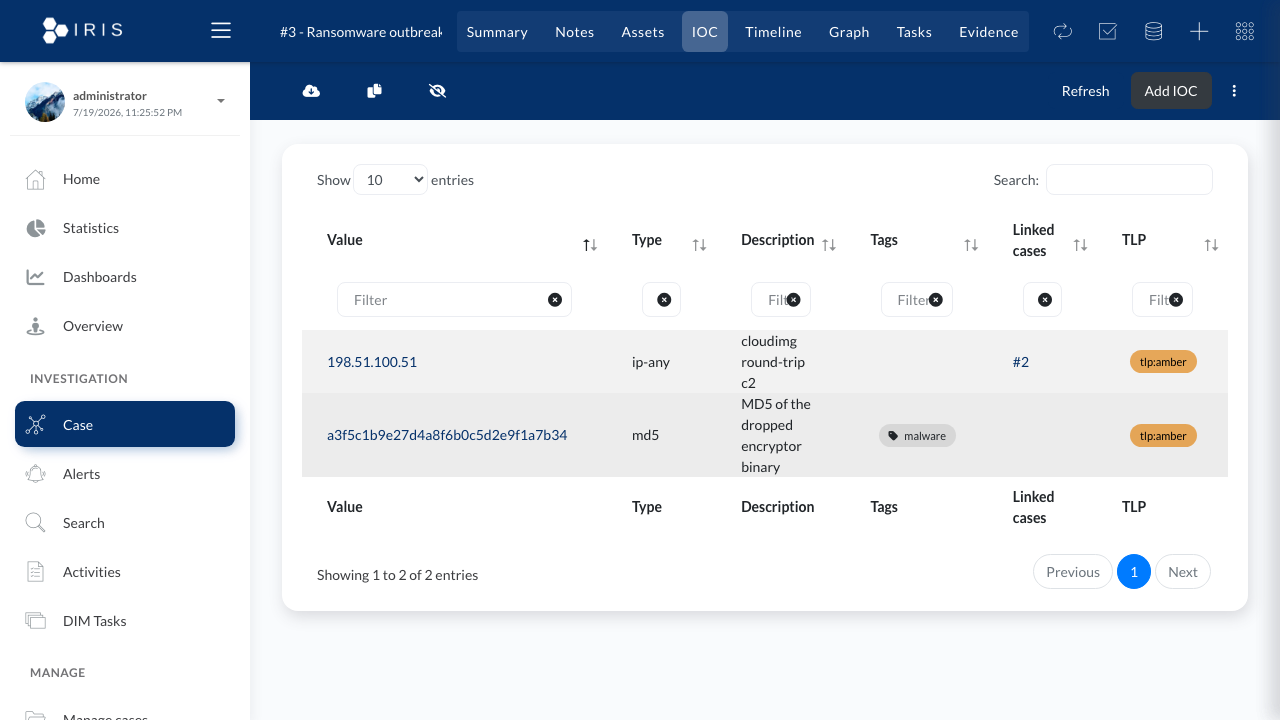This screenshot has width=1280, height=720.
Task: Switch to the Evidence tab
Action: point(988,31)
